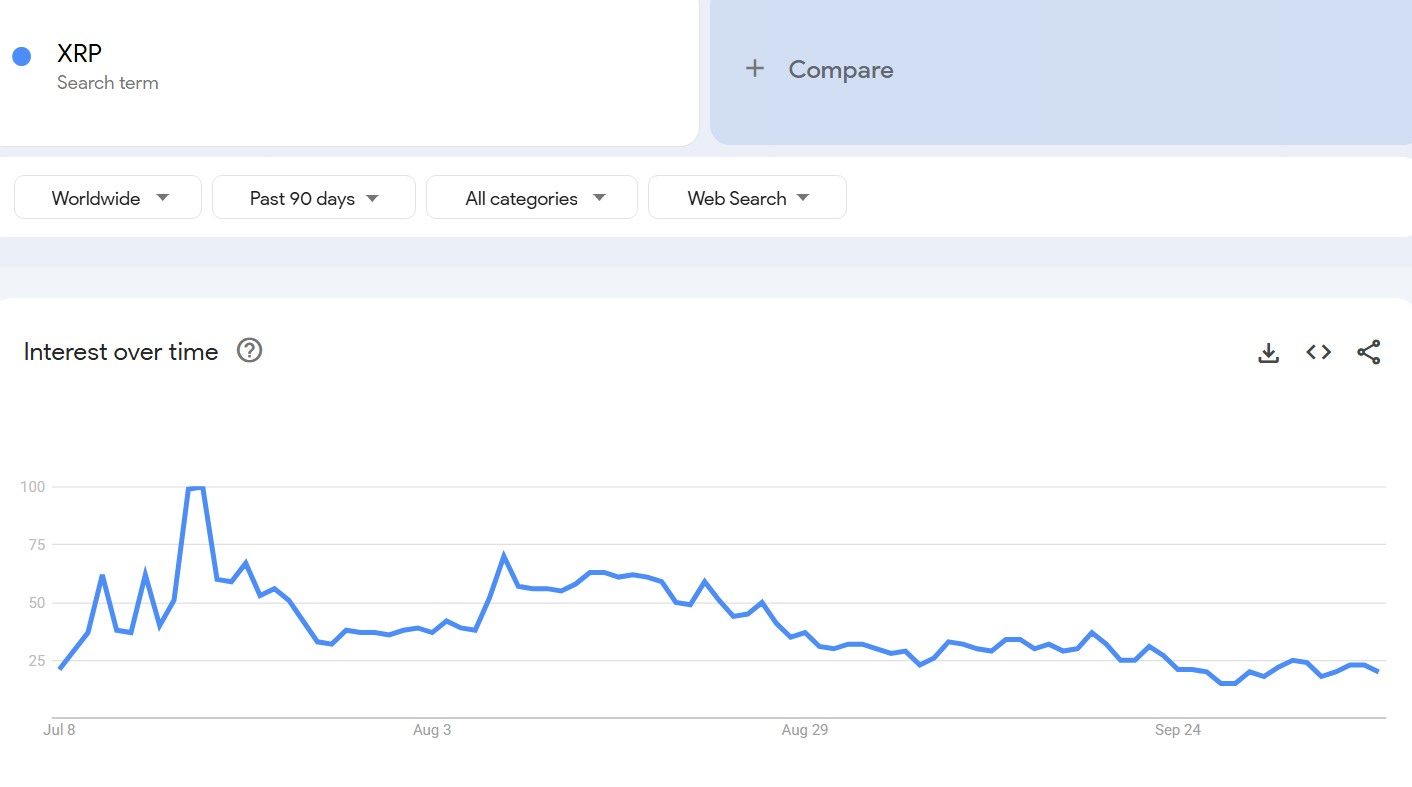Download the Interest over time data
The image size is (1412, 787).
1268,352
